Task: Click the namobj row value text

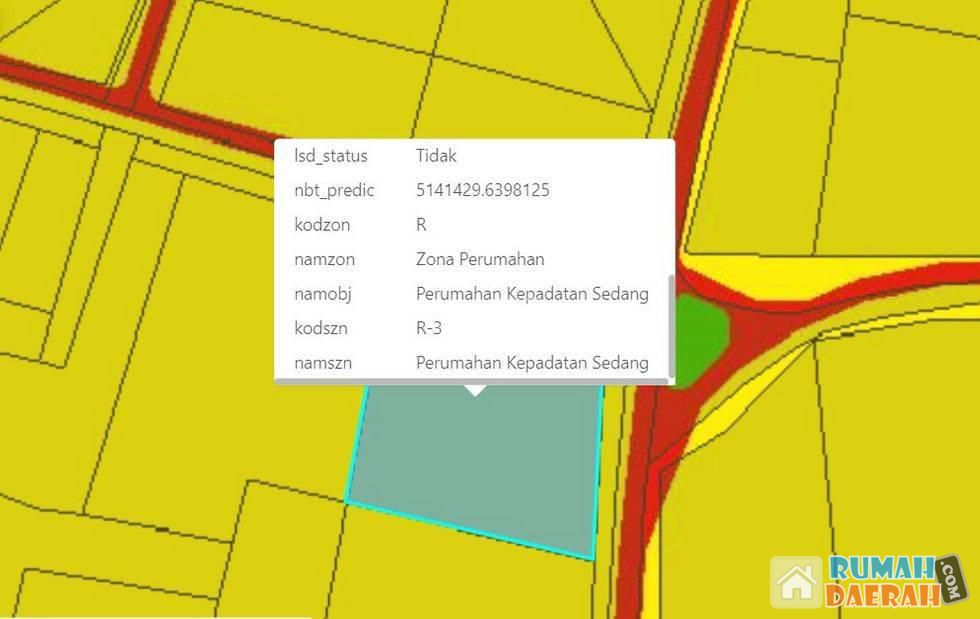Action: tap(532, 294)
